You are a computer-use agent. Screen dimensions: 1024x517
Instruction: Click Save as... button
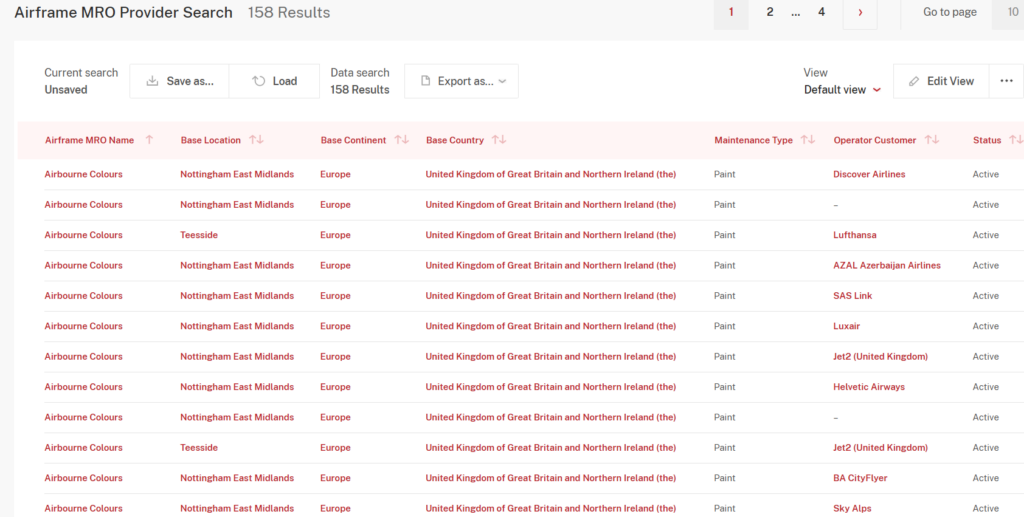tap(180, 81)
